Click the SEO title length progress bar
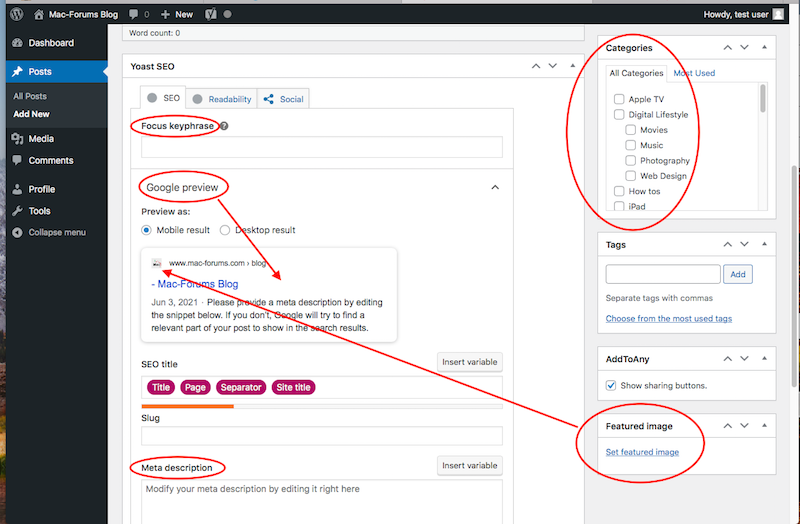 tap(321, 406)
